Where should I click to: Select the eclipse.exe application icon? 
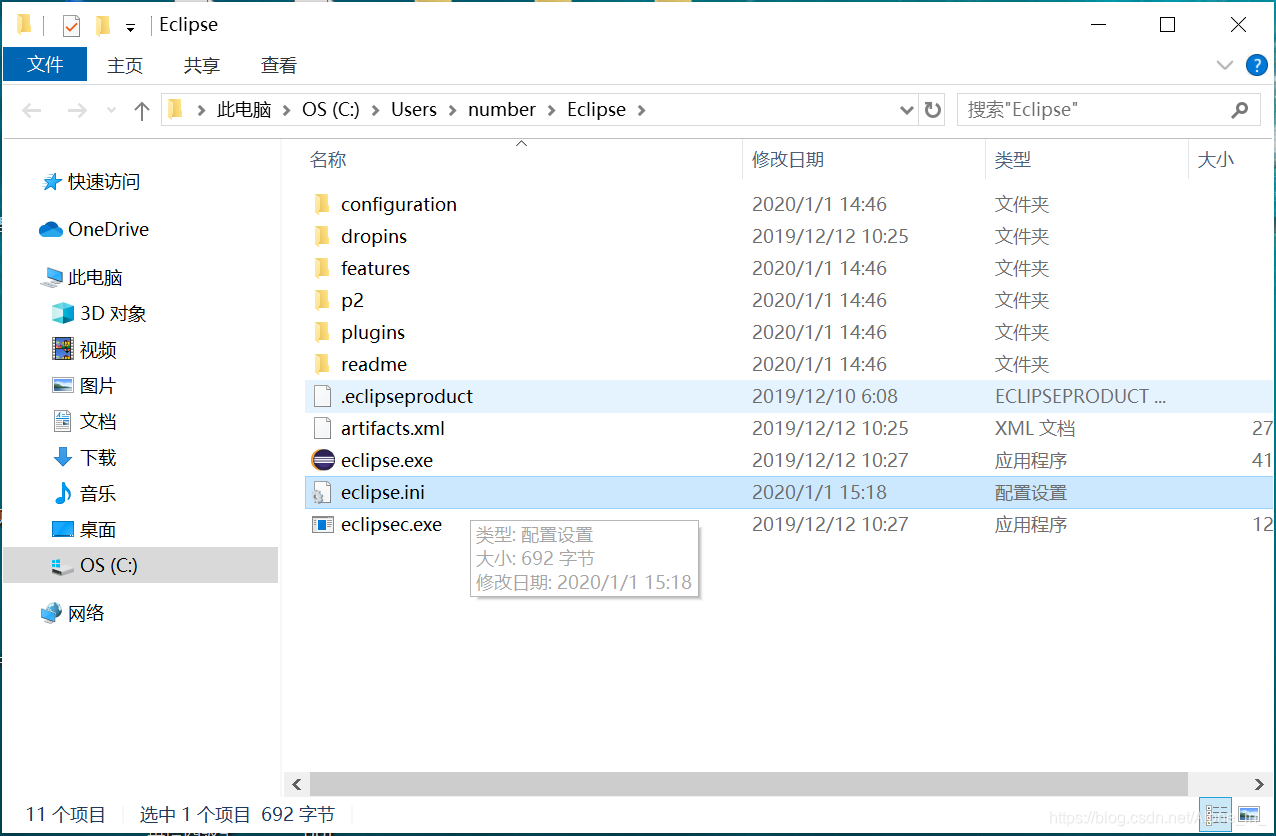(x=322, y=461)
